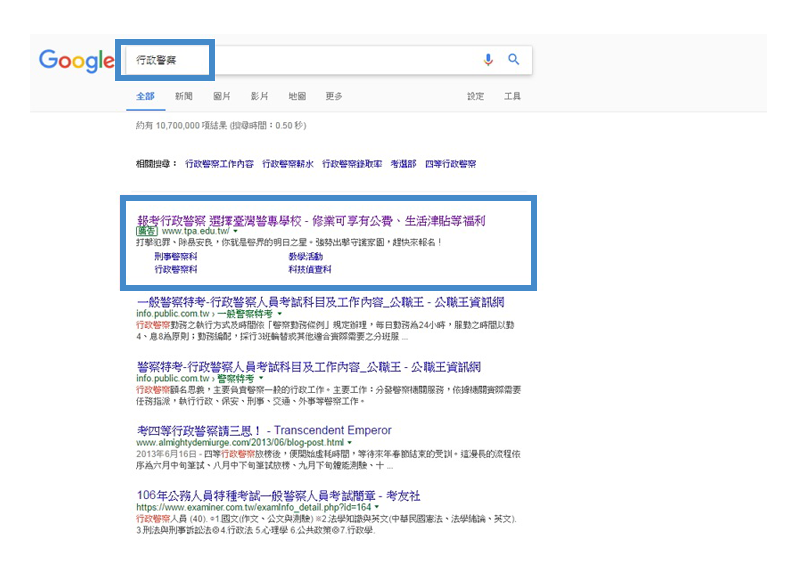Viewport: 800px width, 582px height.
Task: Open result 106年公務人員特種考試一般警察人員考試簡章
Action: click(279, 495)
